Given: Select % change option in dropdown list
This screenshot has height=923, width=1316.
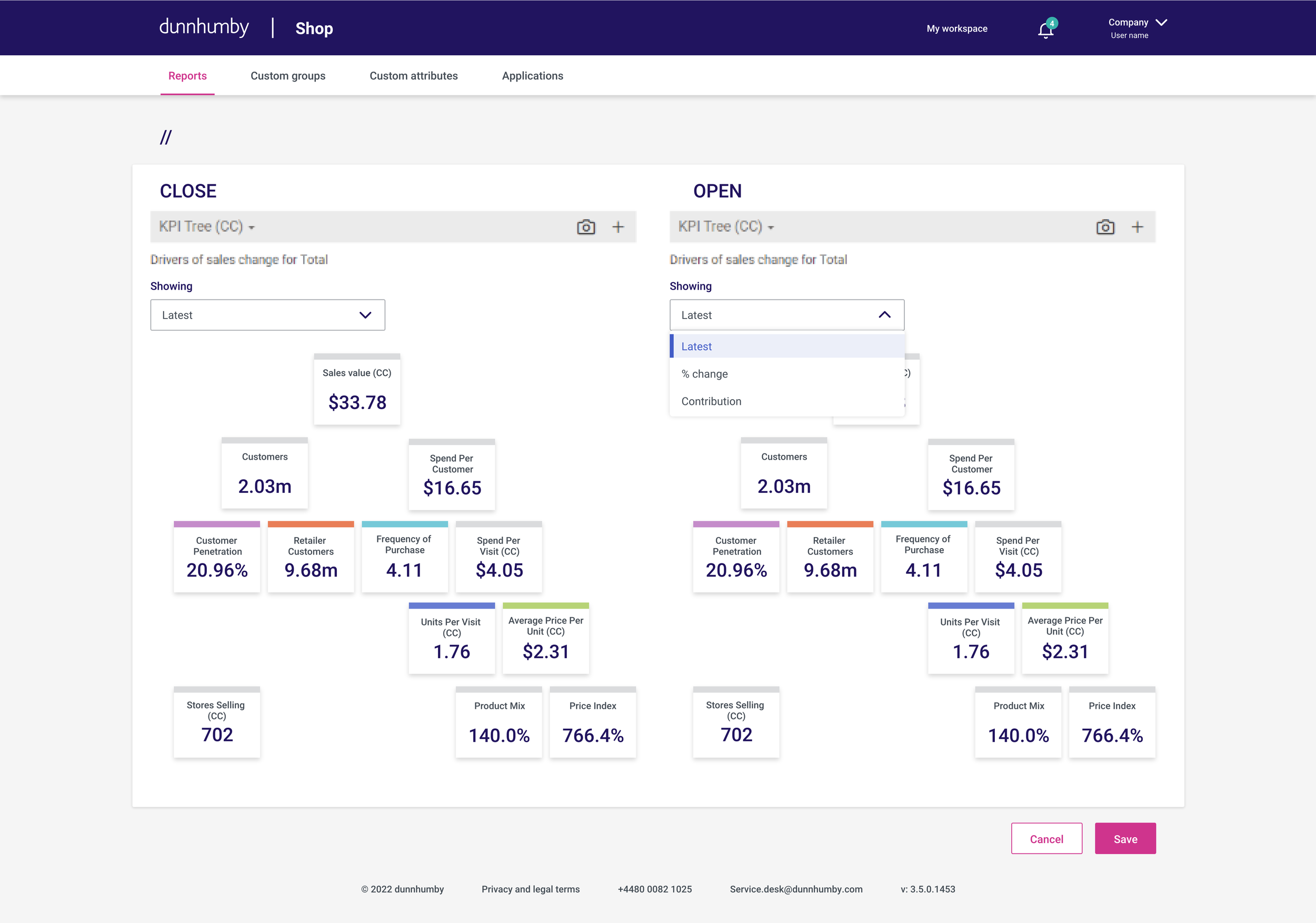Looking at the screenshot, I should tap(704, 374).
